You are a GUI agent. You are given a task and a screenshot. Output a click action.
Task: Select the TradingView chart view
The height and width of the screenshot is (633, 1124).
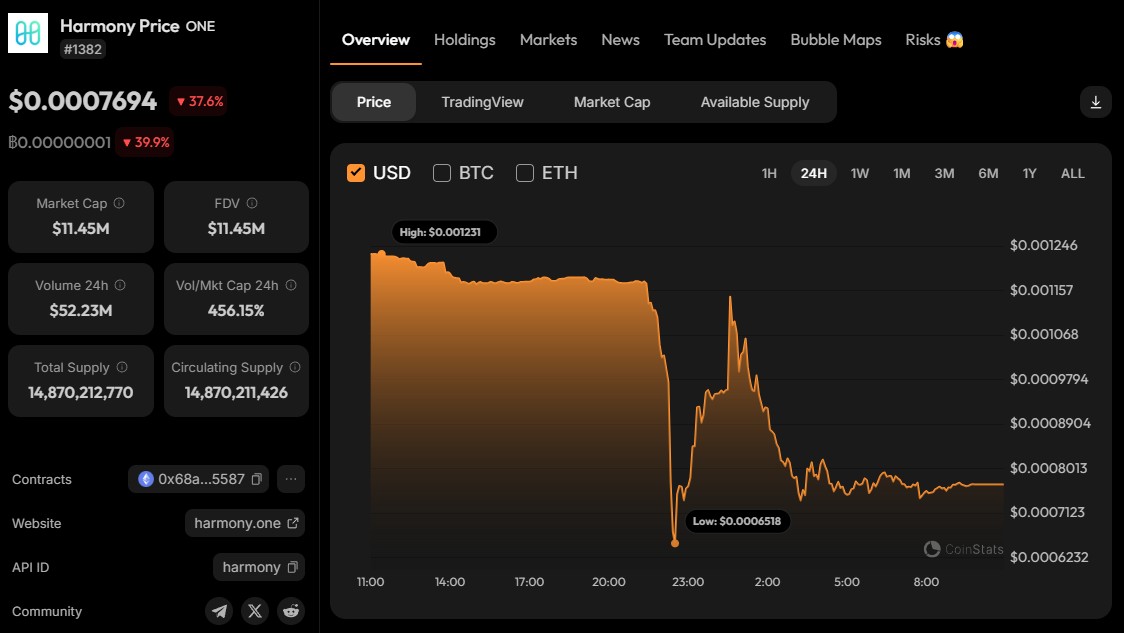[482, 103]
